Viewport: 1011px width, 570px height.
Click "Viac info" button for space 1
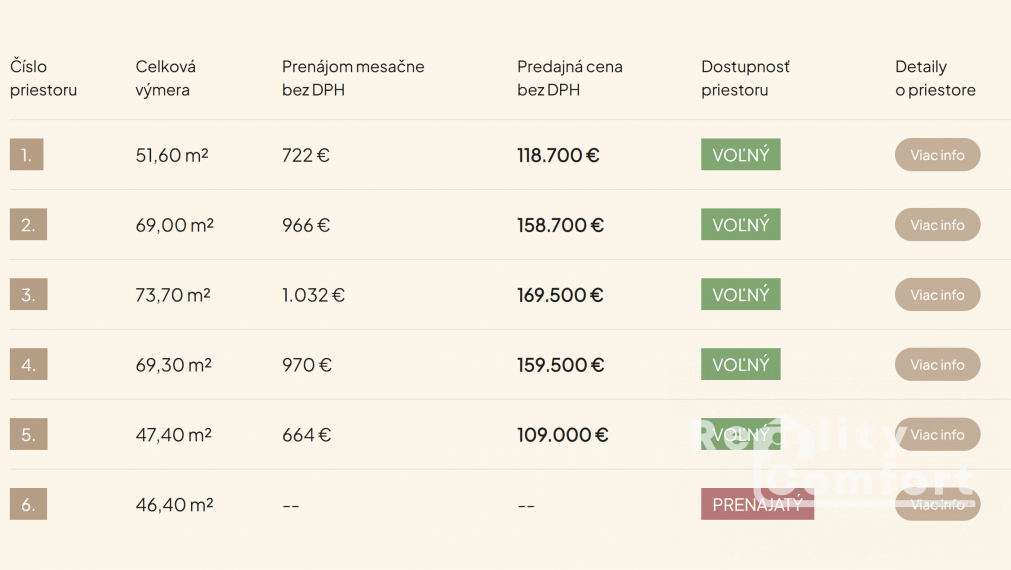pos(937,155)
